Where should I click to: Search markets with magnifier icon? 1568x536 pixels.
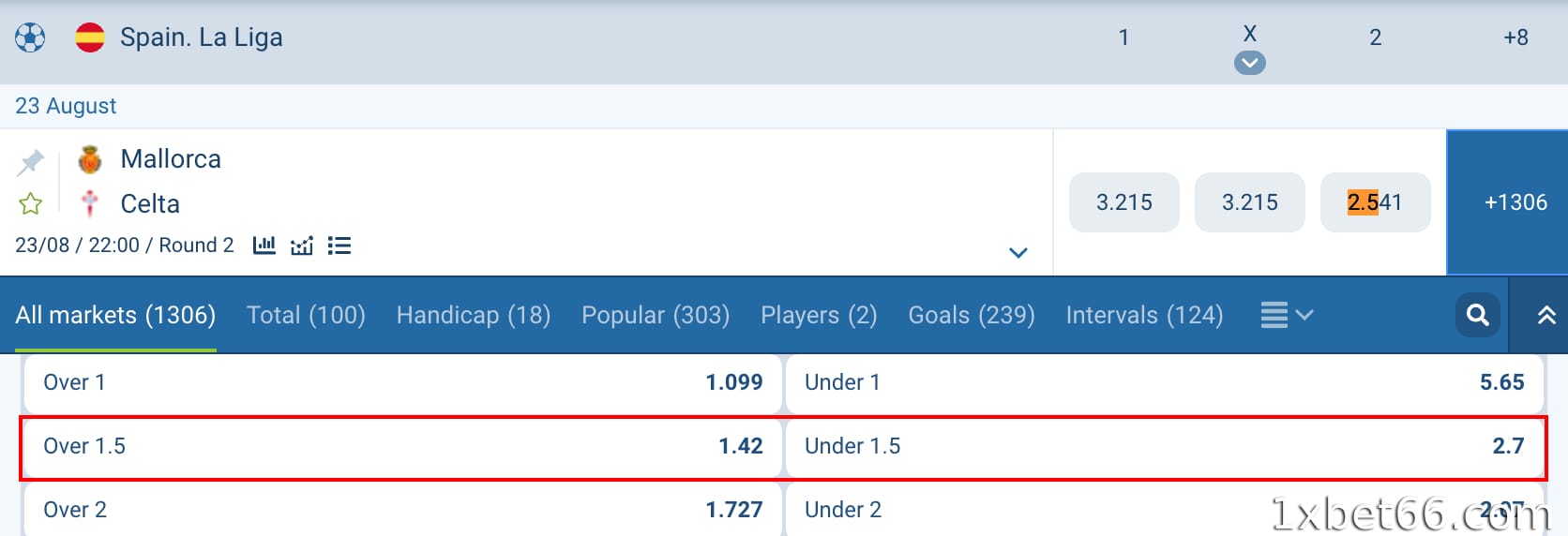1478,315
